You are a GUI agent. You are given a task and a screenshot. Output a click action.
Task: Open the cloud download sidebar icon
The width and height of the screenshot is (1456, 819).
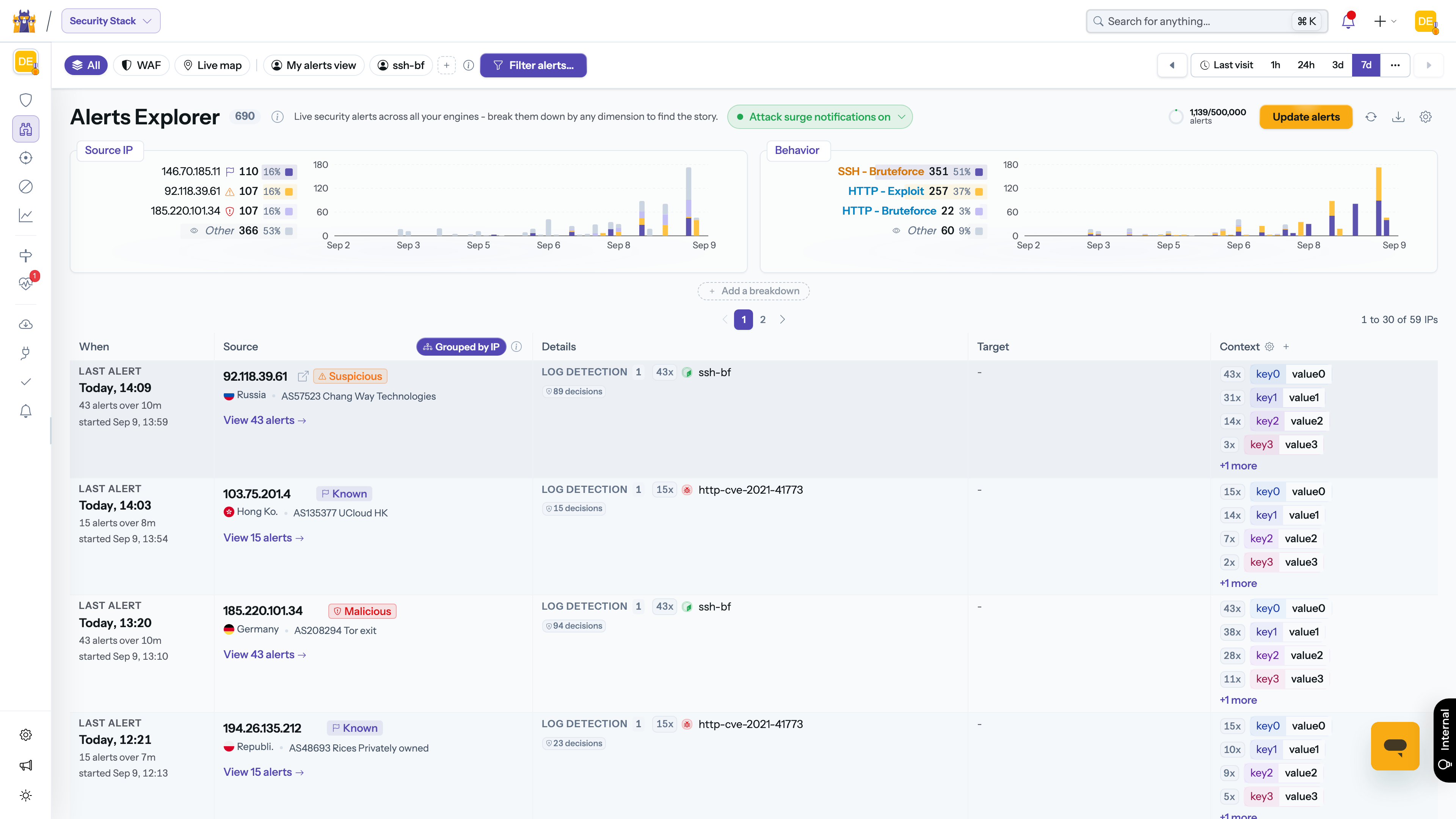pos(25,325)
